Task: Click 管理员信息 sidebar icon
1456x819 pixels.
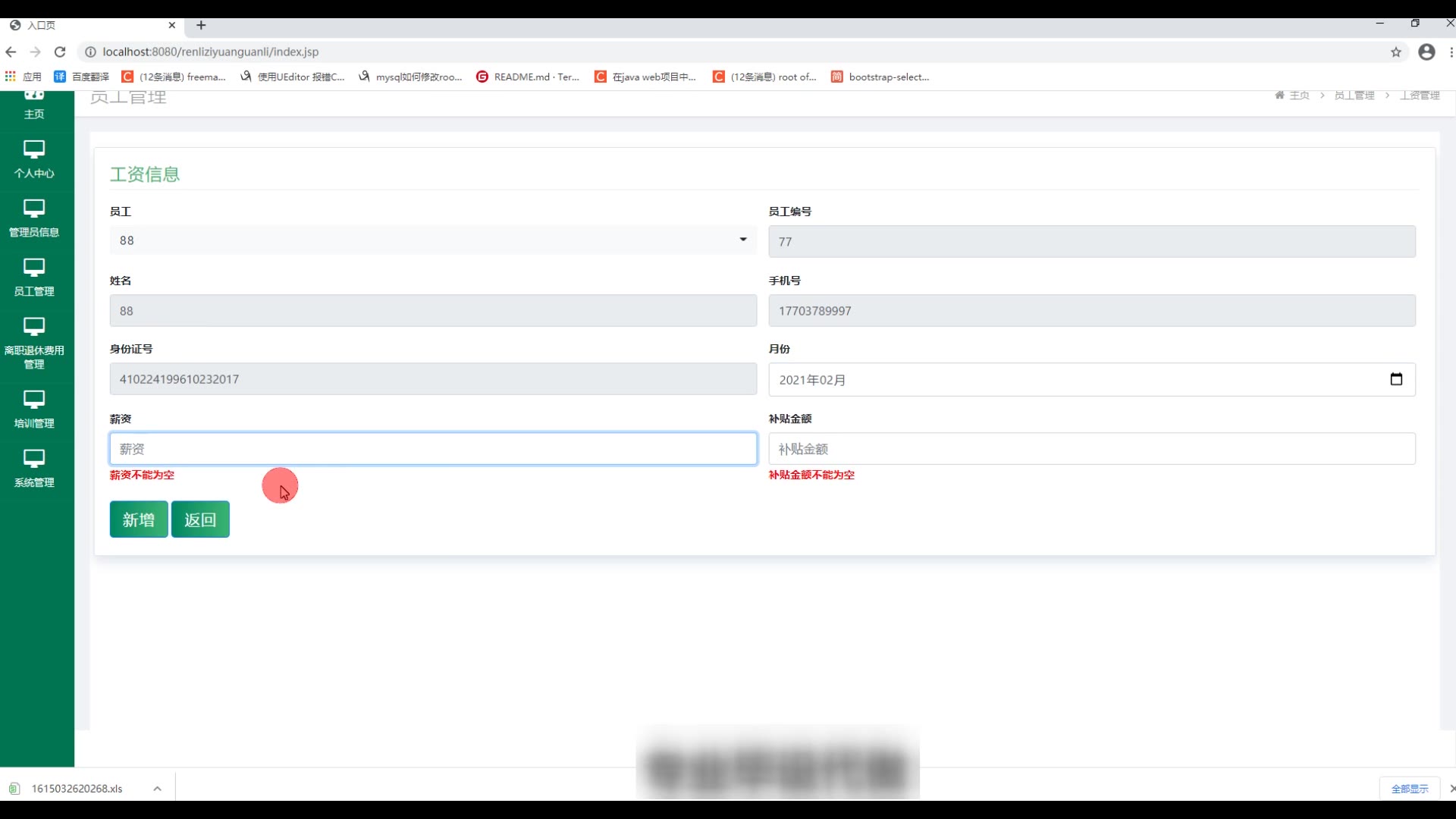Action: tap(34, 209)
